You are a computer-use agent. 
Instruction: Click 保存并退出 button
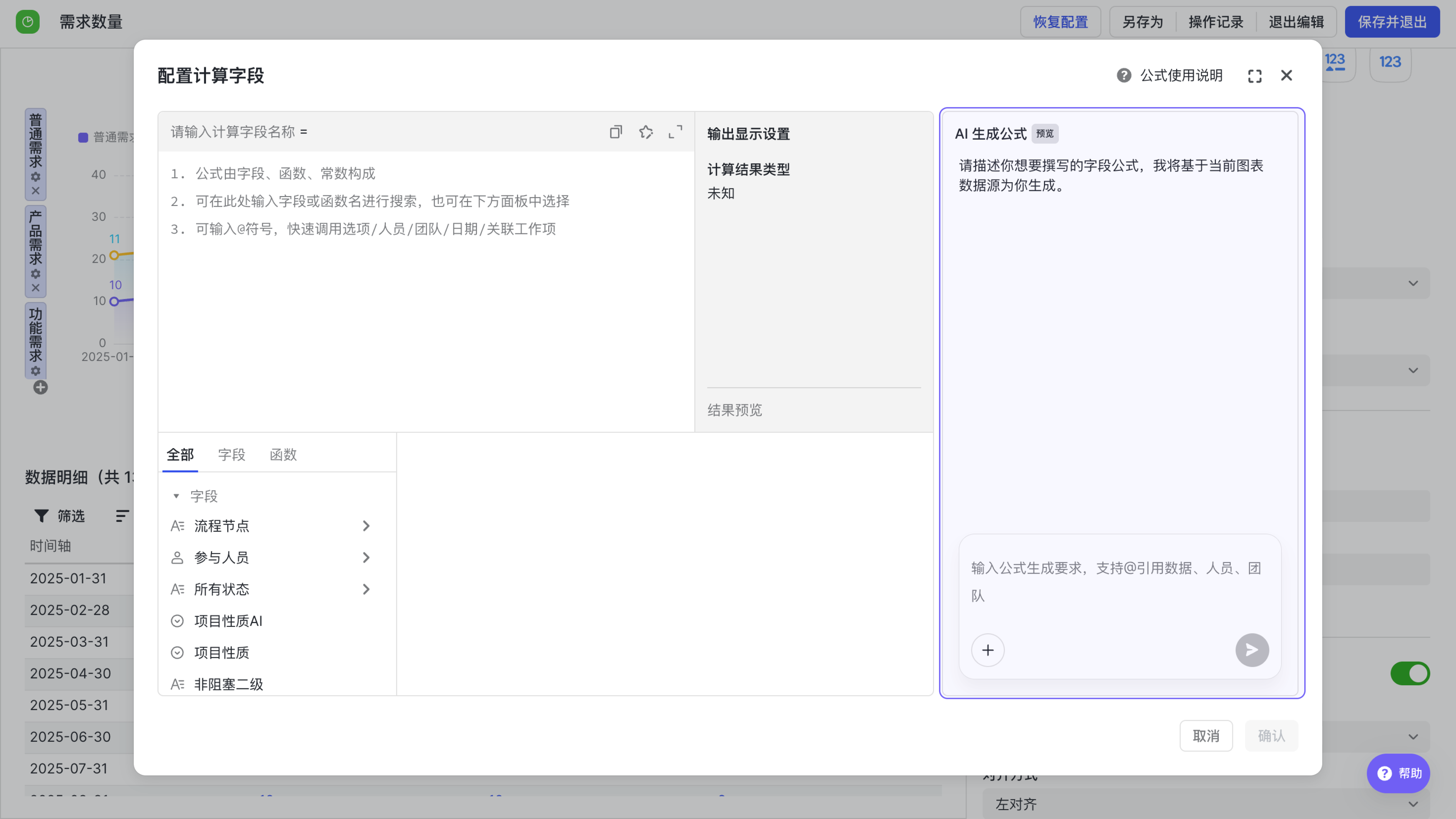tap(1392, 22)
